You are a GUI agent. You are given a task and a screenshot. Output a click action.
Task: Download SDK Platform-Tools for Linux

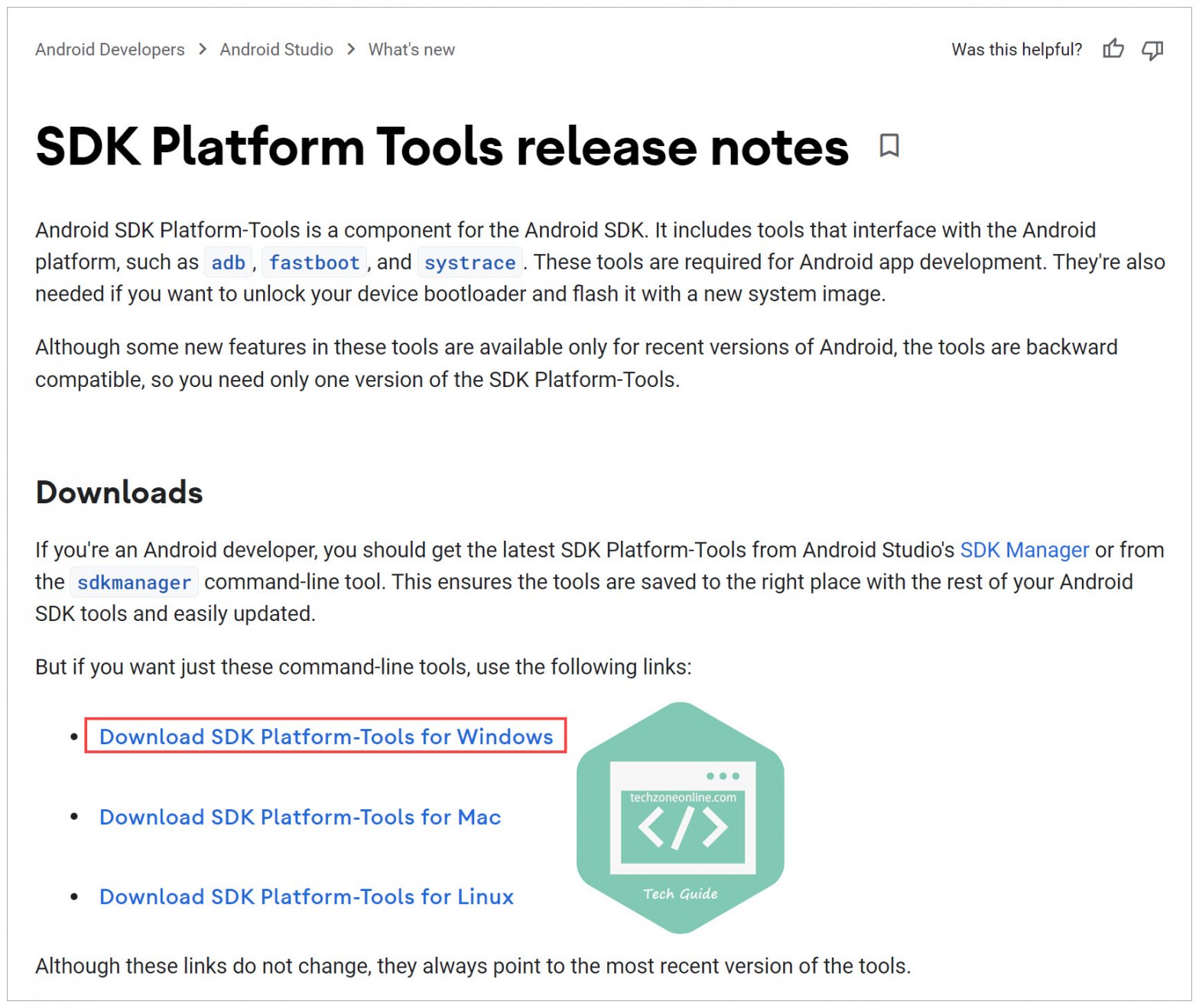306,896
